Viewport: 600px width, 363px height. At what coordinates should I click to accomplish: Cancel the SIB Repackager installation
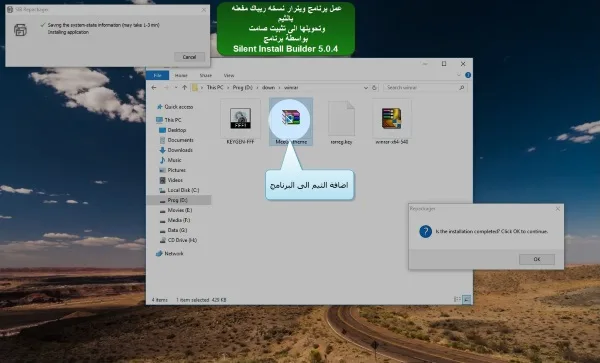tap(189, 57)
